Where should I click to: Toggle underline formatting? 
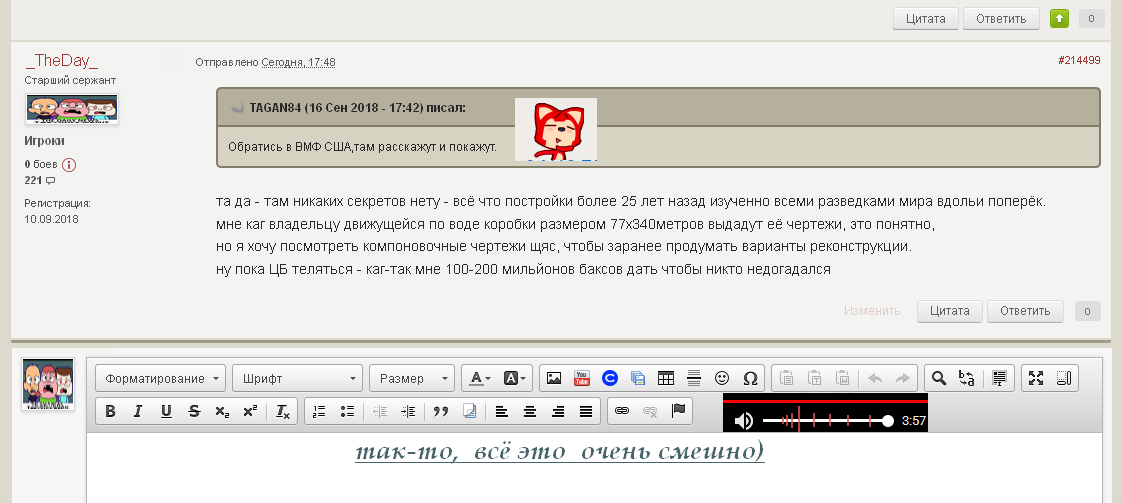[166, 410]
